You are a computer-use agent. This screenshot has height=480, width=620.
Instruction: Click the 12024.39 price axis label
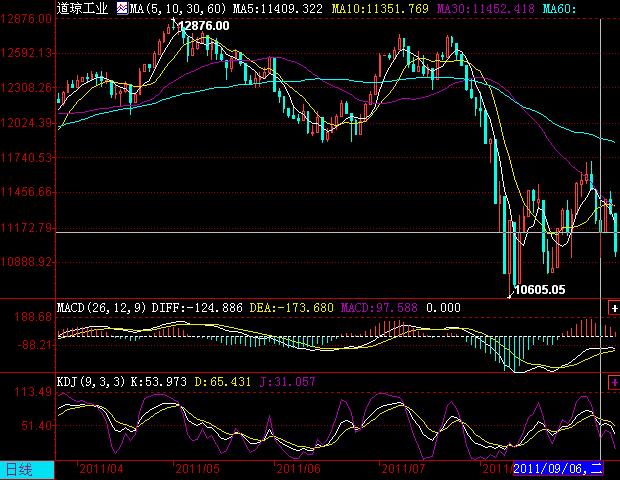[26, 123]
